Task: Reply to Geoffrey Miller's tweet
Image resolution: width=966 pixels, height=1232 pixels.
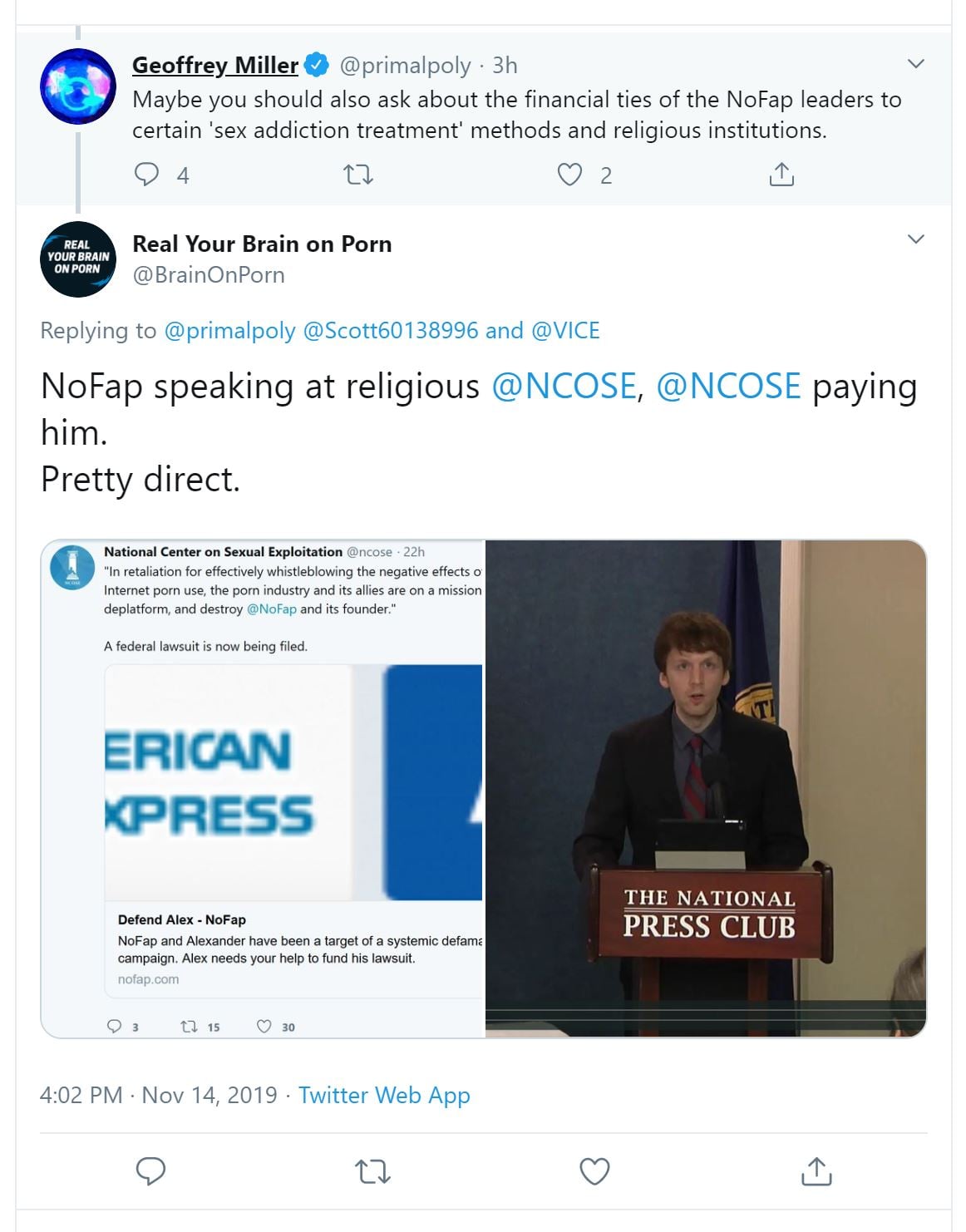Action: tap(147, 175)
